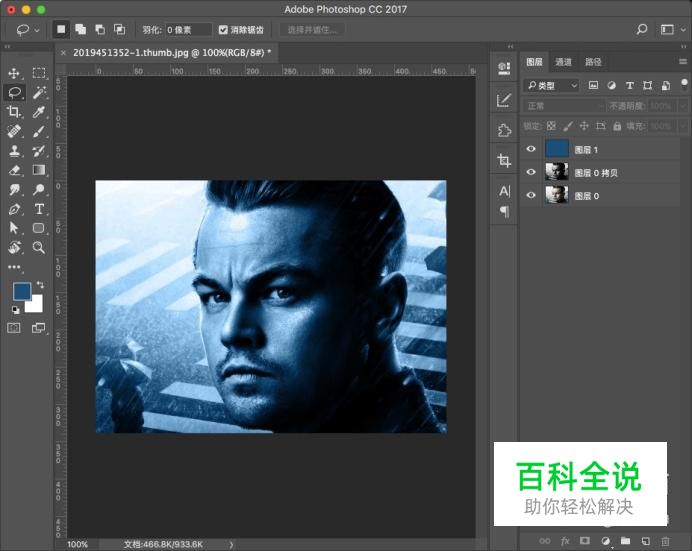Click the foreground blue color swatch
Screen dimensions: 692x551
pyautogui.click(x=21, y=292)
